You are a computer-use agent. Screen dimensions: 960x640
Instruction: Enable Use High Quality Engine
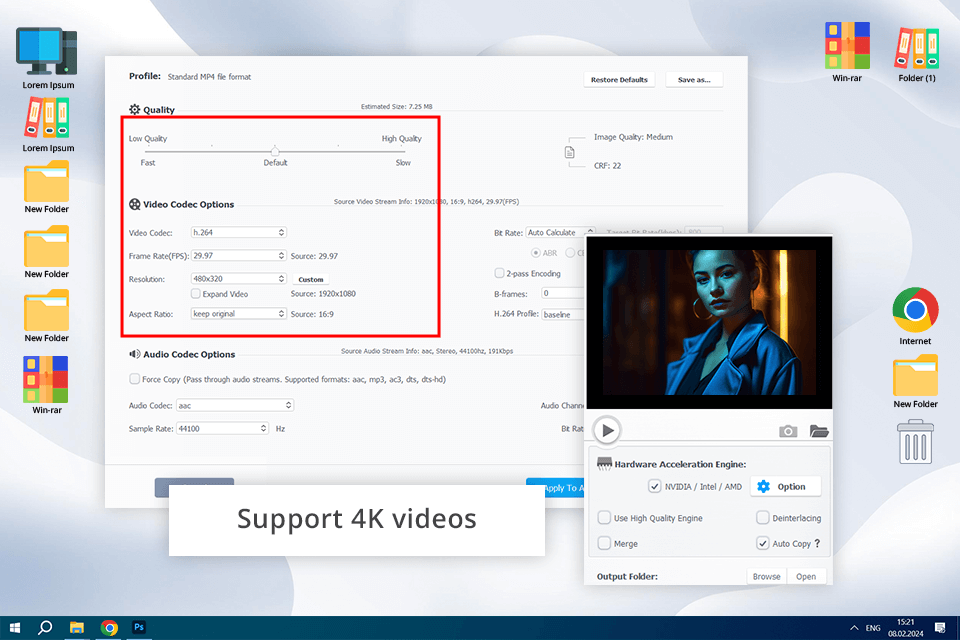click(604, 518)
